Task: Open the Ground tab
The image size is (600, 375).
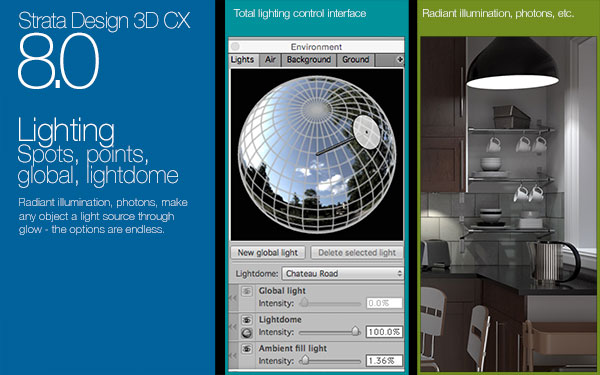Action: point(355,60)
